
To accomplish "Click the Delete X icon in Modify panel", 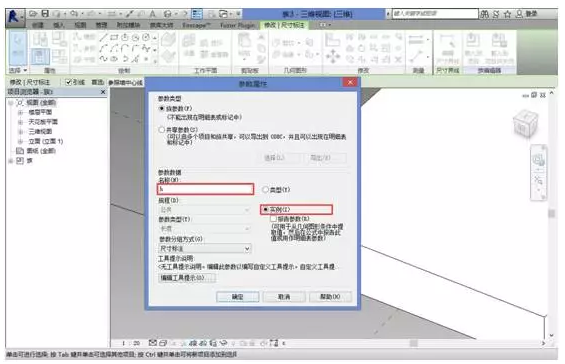I will point(398,59).
